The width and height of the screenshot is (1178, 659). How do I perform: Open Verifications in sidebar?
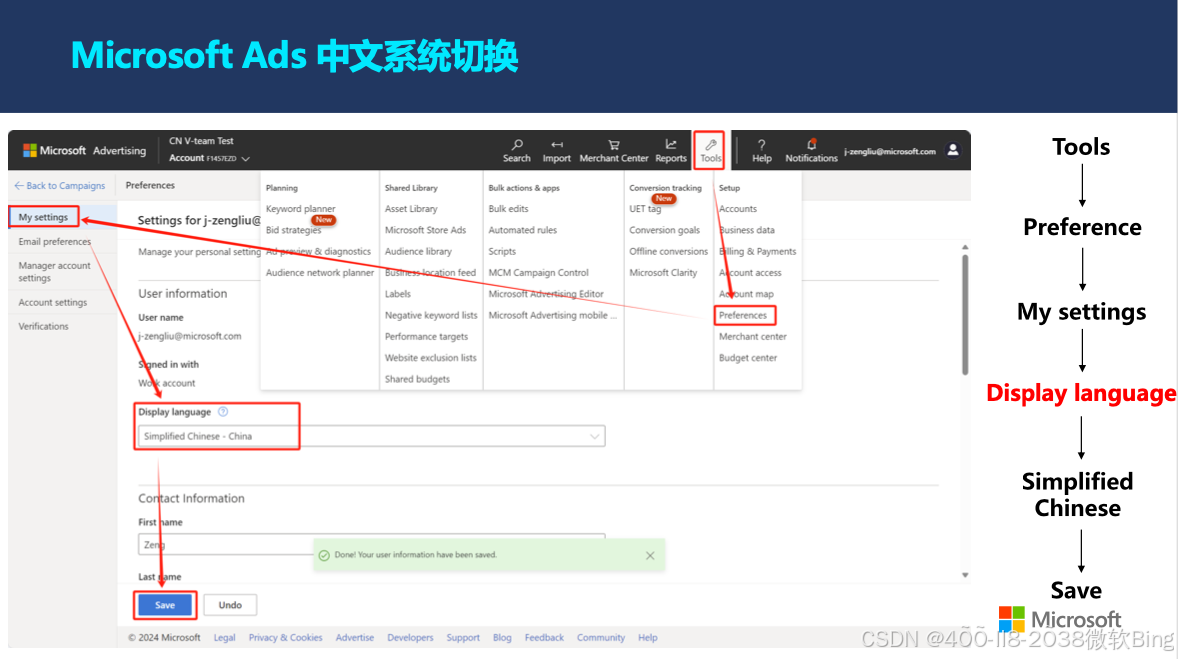[x=43, y=326]
